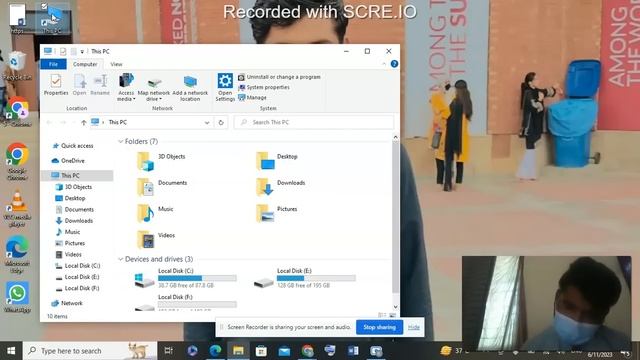Collapse the ribbon with the chevron

pyautogui.click(x=384, y=64)
